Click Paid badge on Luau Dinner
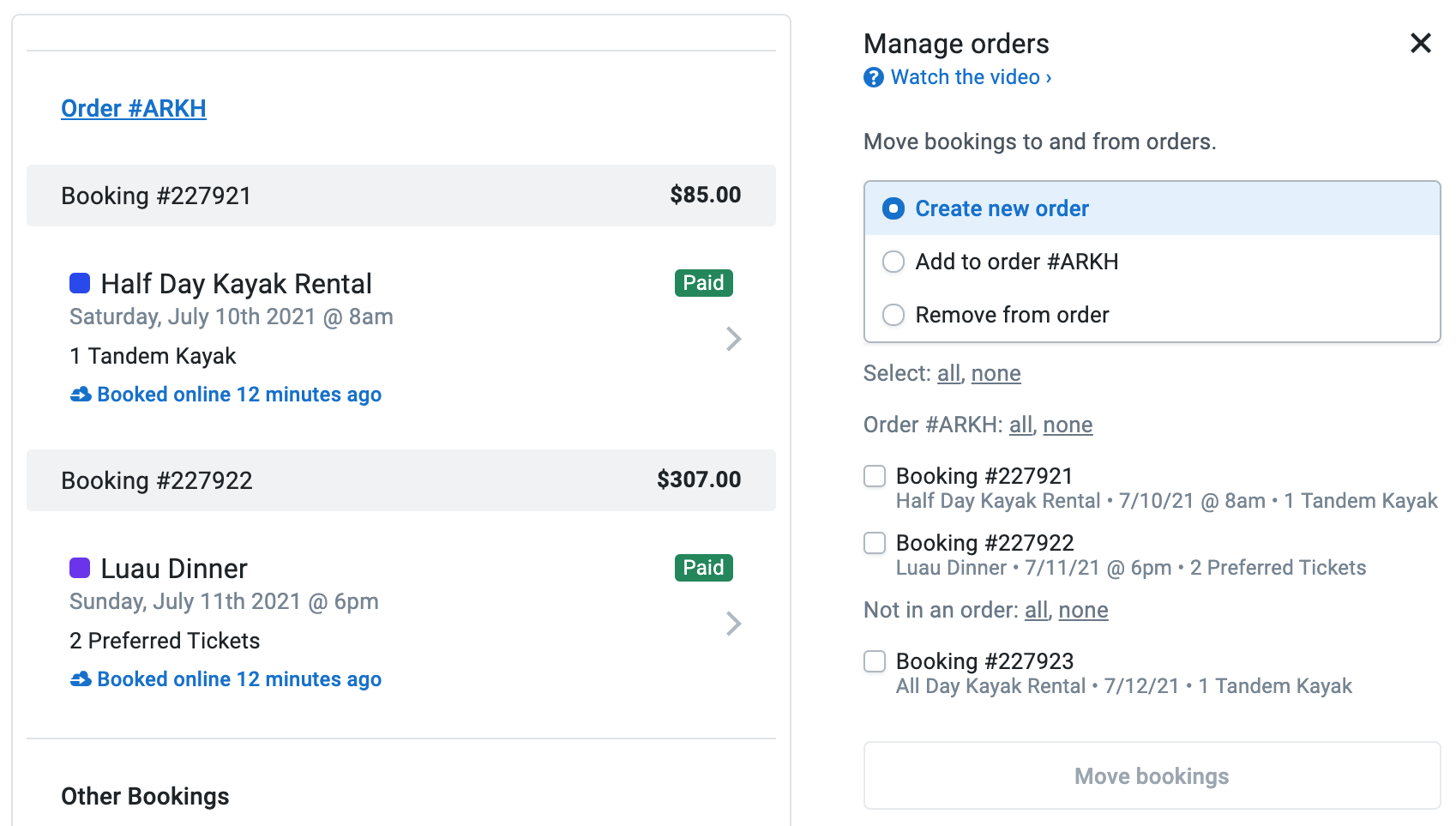This screenshot has height=826, width=1456. (x=704, y=568)
